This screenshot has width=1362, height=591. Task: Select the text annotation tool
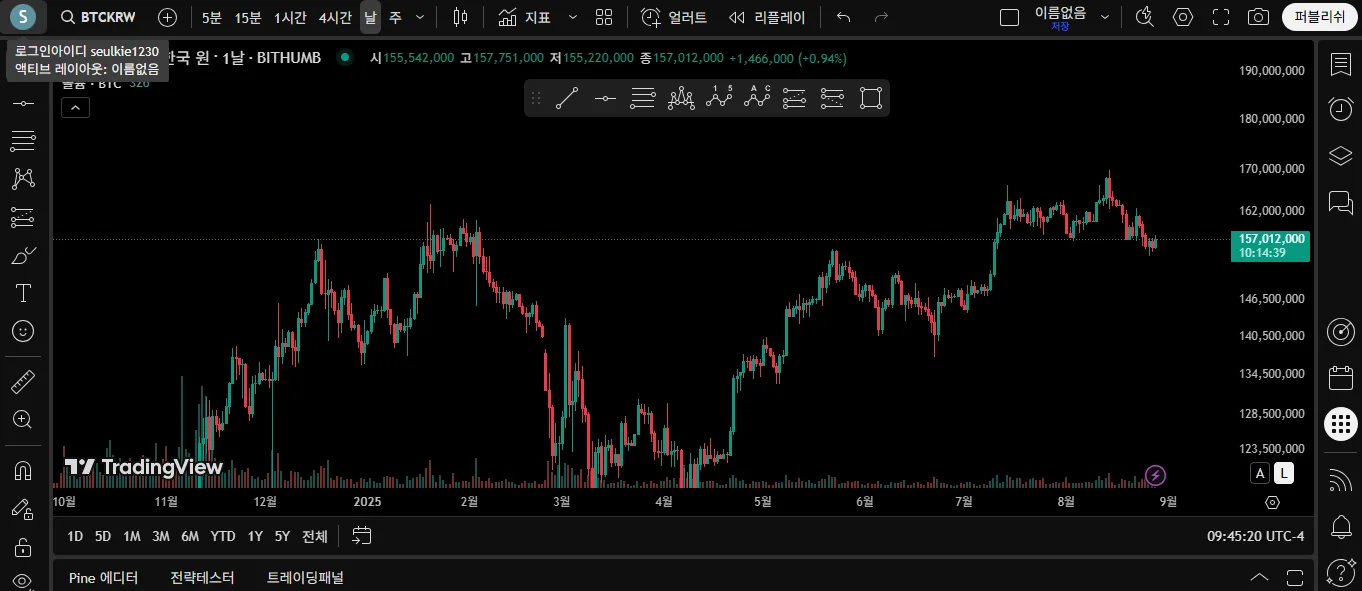(x=22, y=293)
